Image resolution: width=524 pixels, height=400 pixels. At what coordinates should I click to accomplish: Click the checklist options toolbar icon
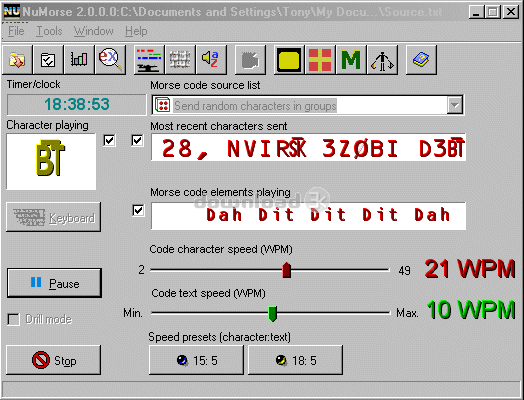(48, 60)
